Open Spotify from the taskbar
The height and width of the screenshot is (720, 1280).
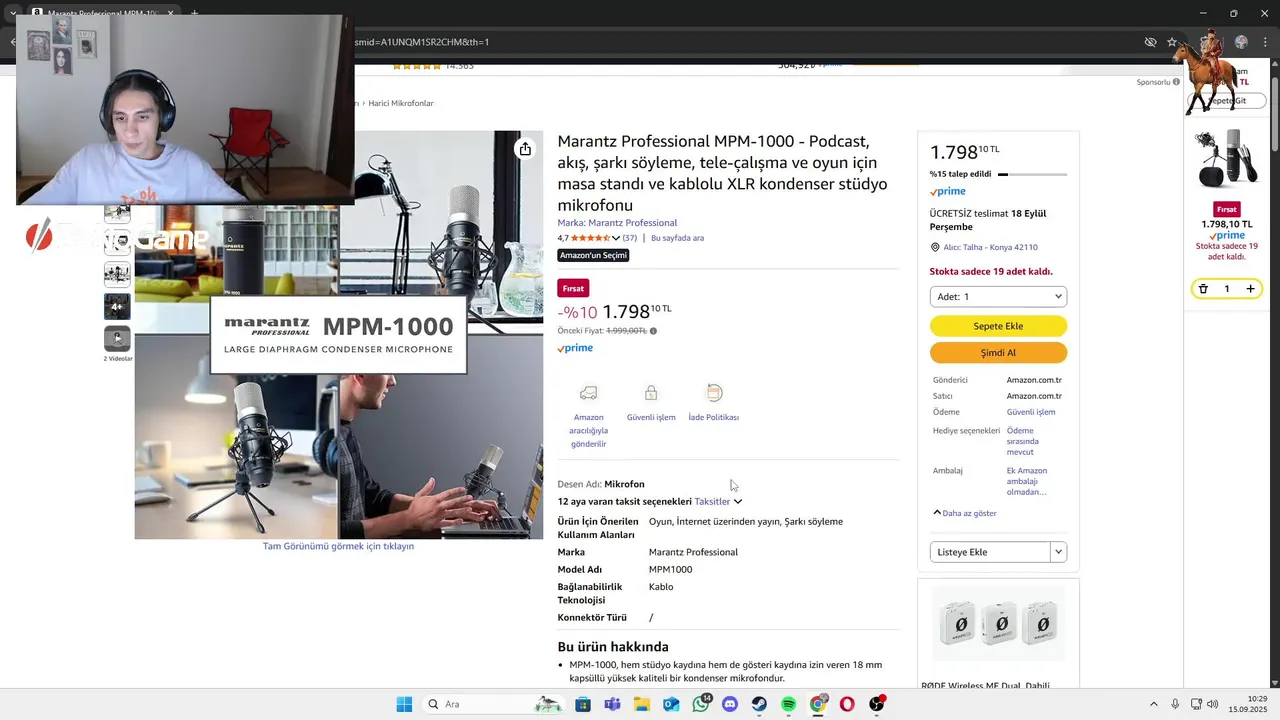pos(788,704)
